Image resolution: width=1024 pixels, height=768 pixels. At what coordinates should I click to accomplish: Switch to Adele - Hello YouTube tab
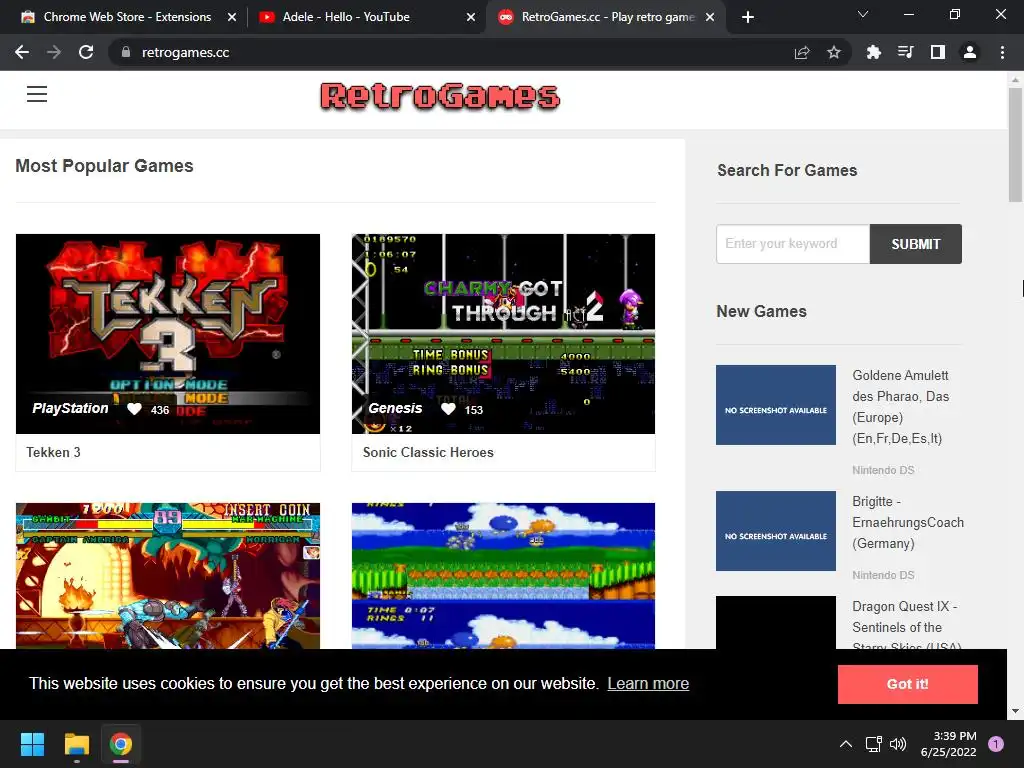(x=366, y=17)
